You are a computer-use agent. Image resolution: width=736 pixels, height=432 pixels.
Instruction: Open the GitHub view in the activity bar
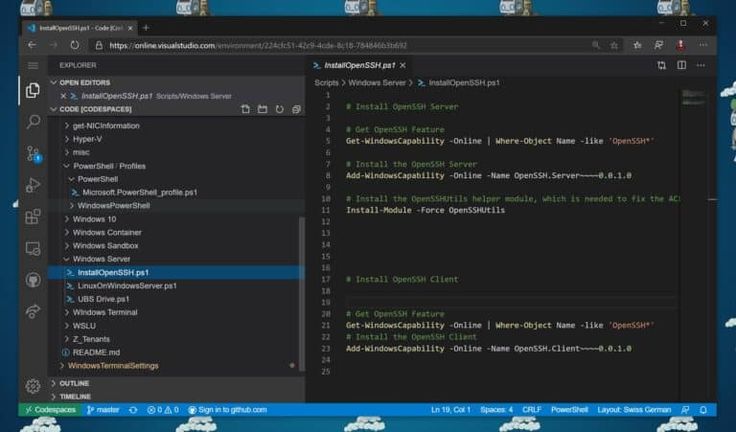(32, 280)
